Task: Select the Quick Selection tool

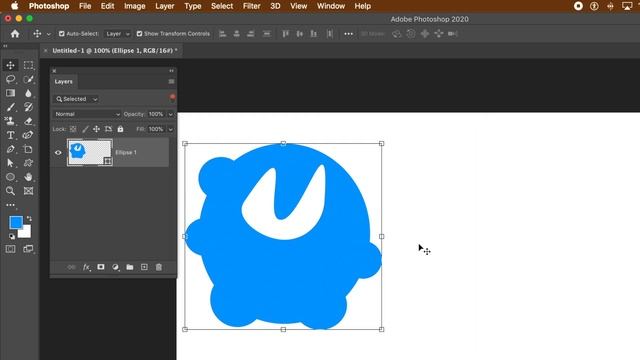Action: (x=28, y=79)
